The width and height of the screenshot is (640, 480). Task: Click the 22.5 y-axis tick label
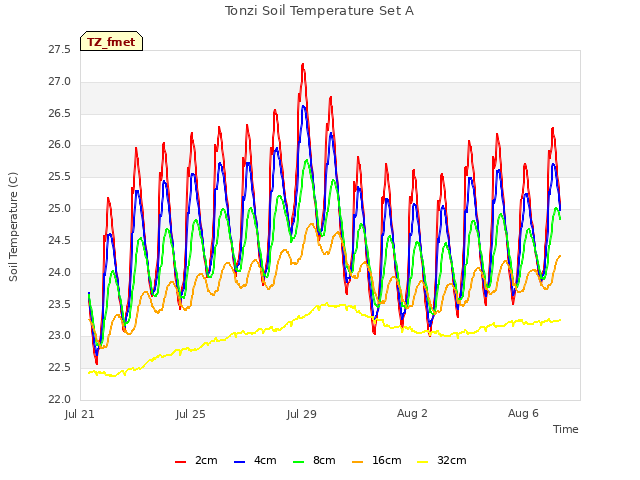[60, 368]
